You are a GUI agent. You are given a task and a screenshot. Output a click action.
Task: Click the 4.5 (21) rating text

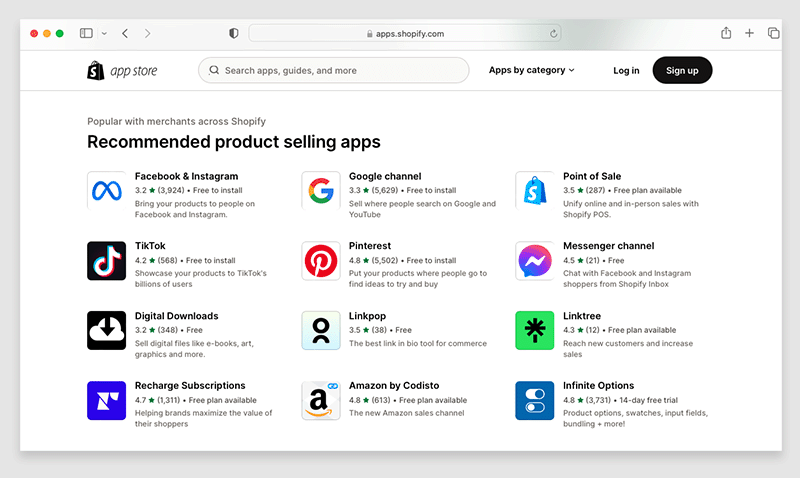pos(581,260)
